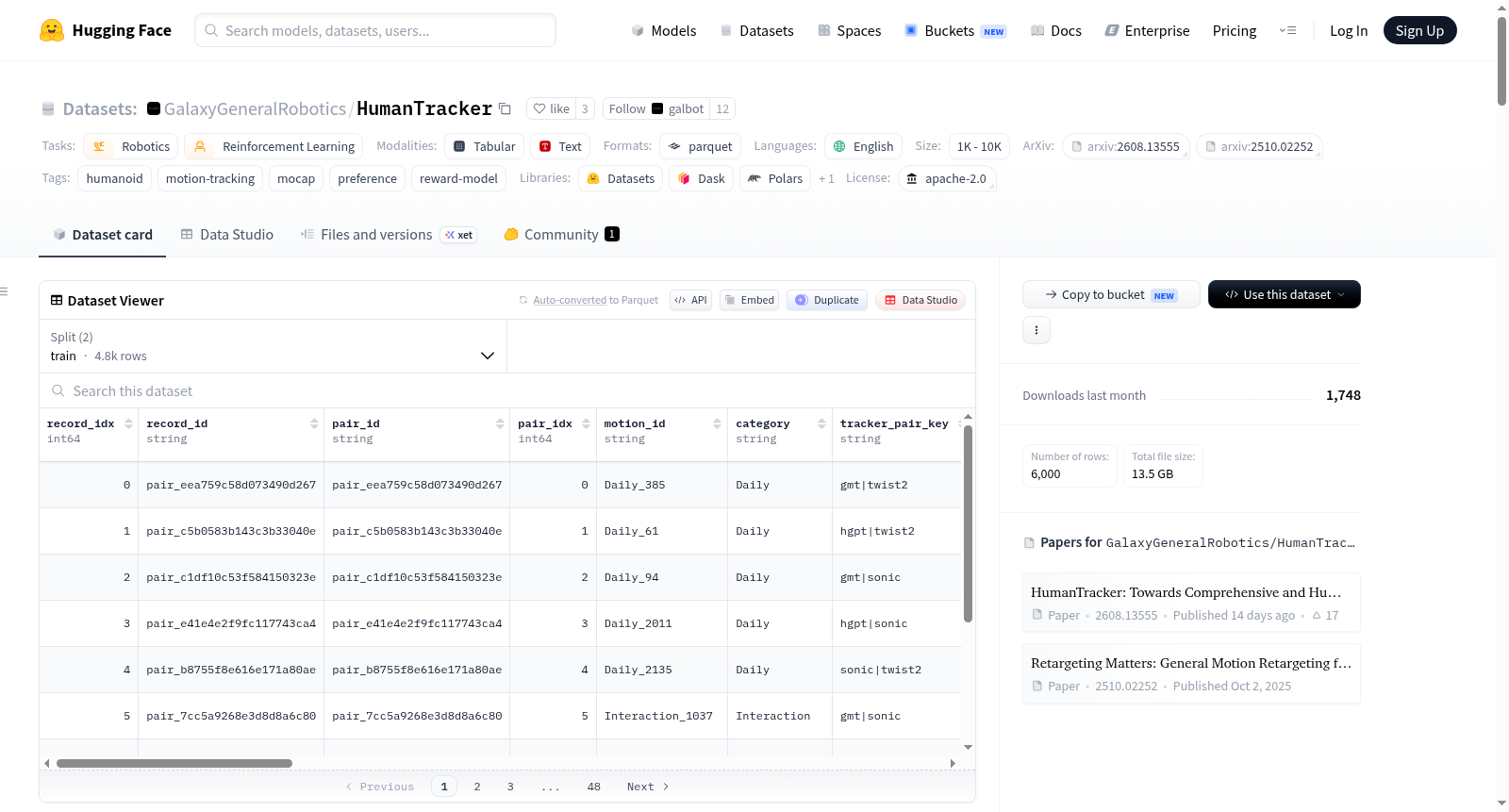The height and width of the screenshot is (812, 1509).
Task: Sort by motion_id column arrows
Action: point(717,423)
